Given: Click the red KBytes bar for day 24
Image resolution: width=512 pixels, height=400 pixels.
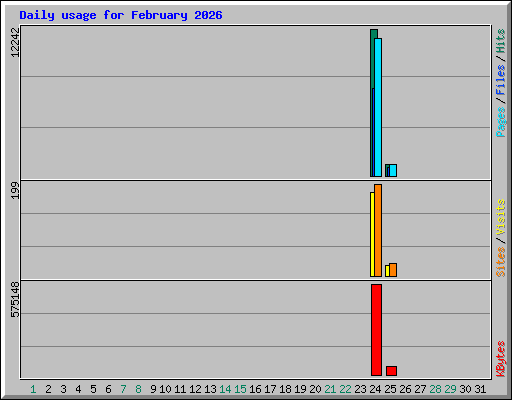Looking at the screenshot, I should 376,330.
